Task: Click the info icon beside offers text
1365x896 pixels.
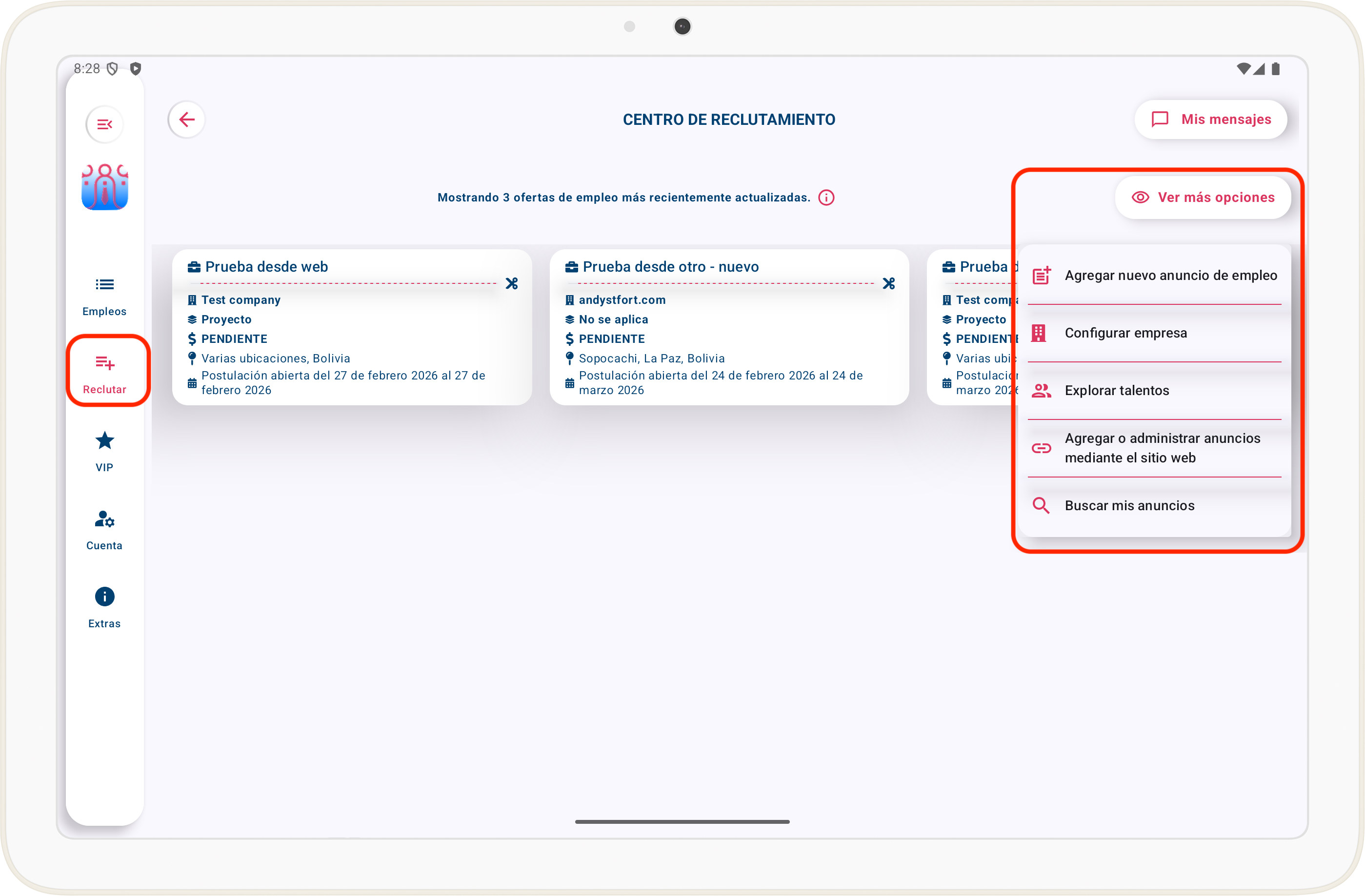Action: pyautogui.click(x=826, y=198)
